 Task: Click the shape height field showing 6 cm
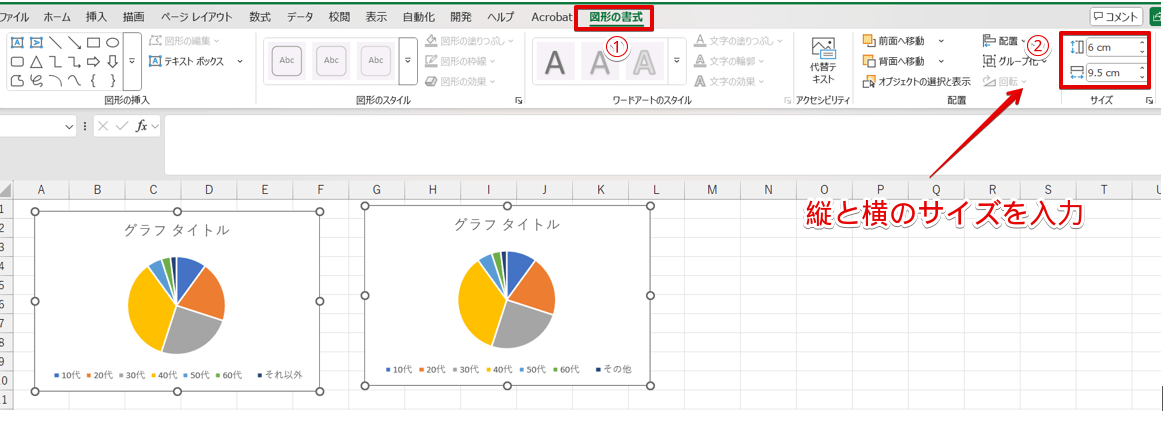1110,47
